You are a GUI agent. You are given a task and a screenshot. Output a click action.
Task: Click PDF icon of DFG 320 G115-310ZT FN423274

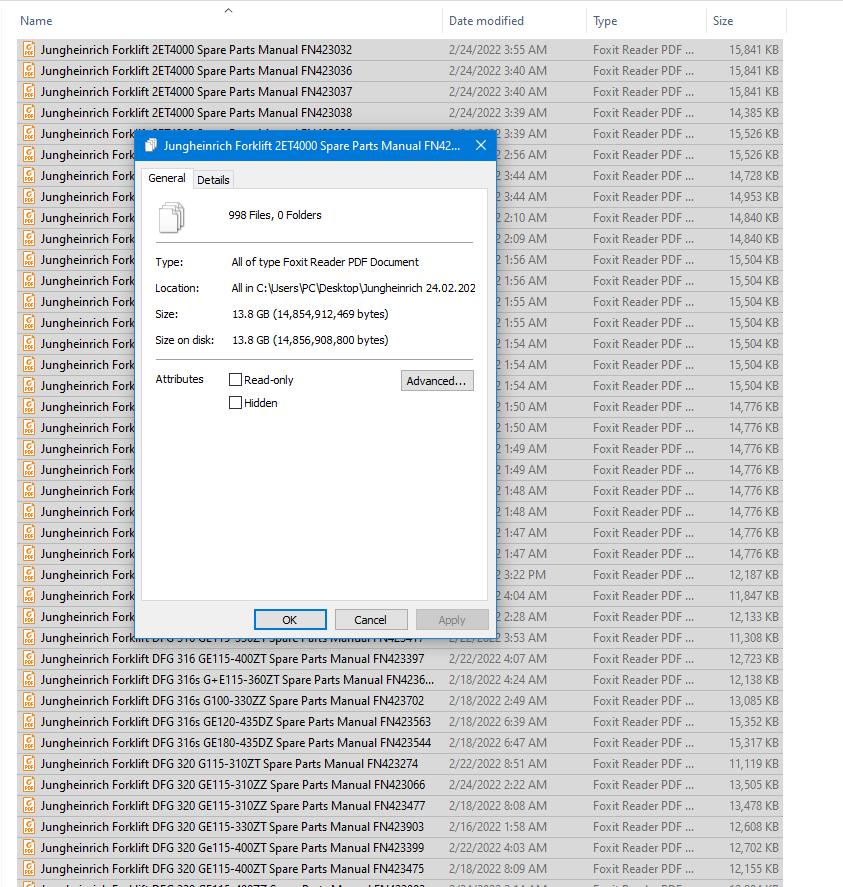(x=29, y=764)
